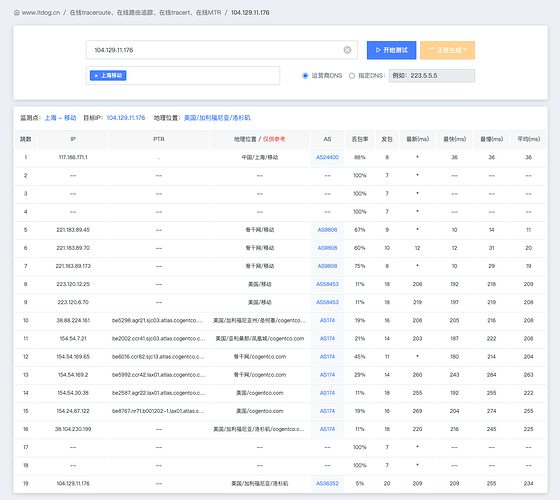The width and height of the screenshot is (560, 500).
Task: Click the target IP 104.129.11.176 link
Action: point(126,118)
